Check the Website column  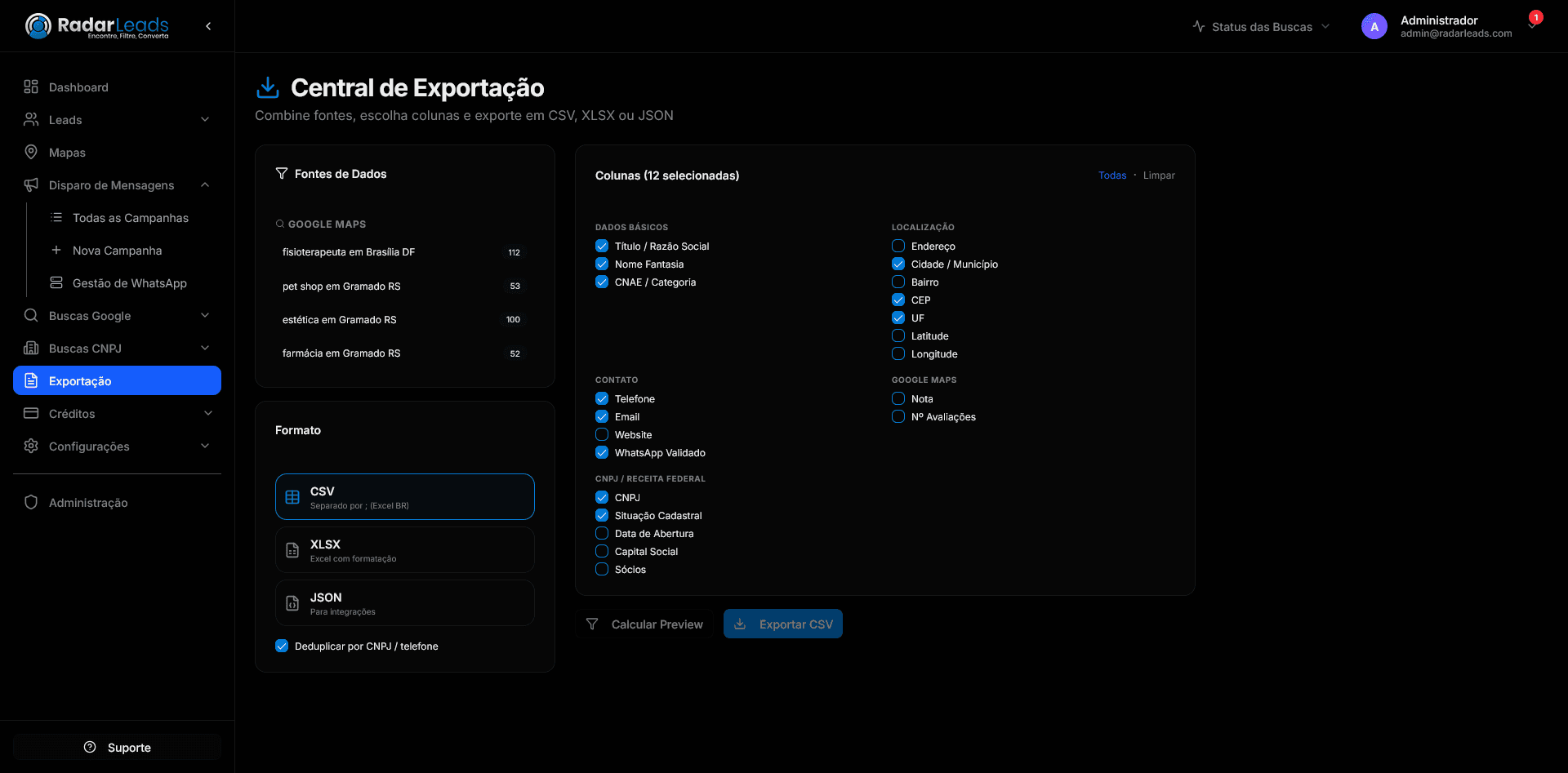click(x=602, y=434)
